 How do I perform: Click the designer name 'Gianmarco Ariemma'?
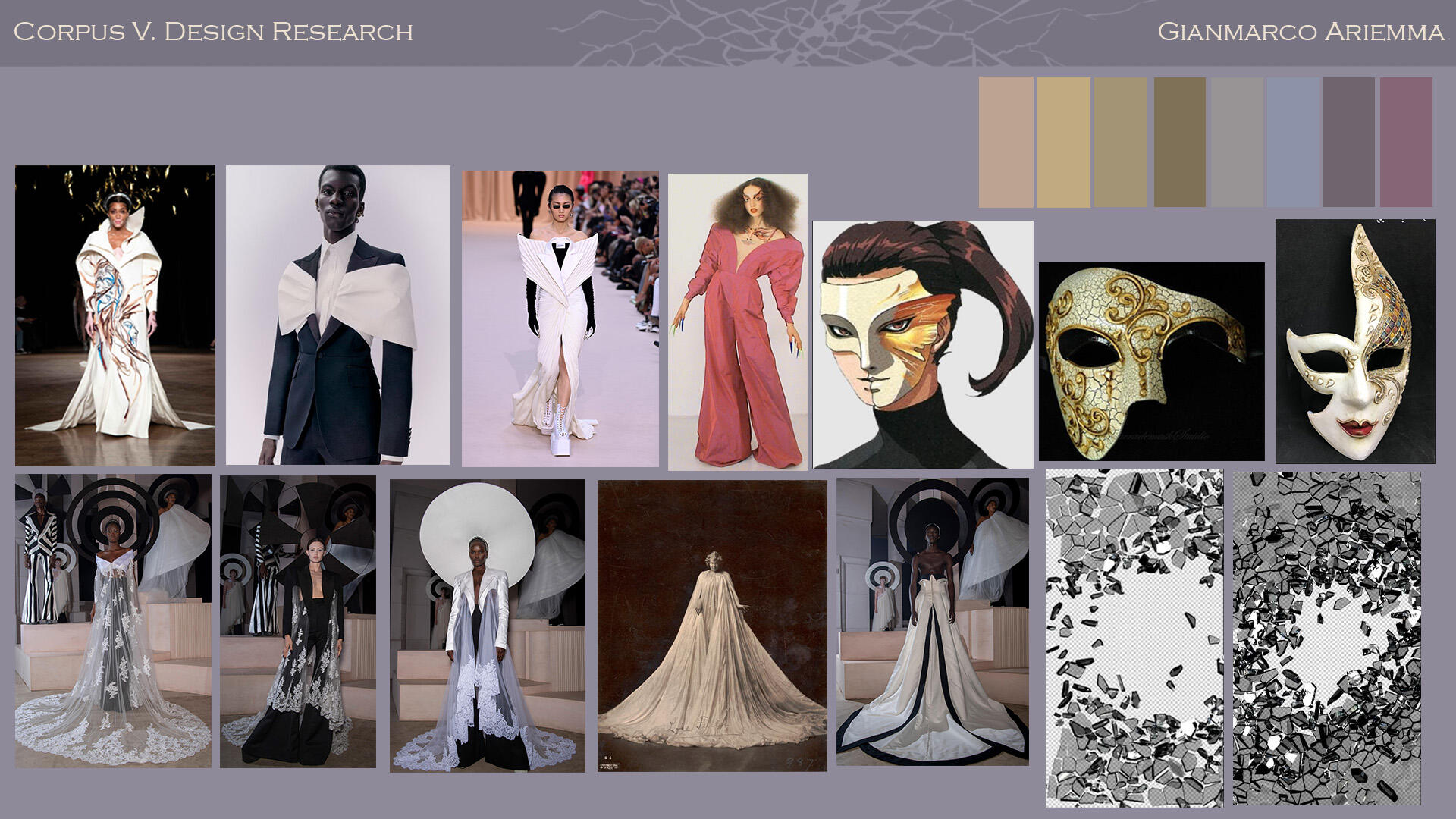point(1297,32)
